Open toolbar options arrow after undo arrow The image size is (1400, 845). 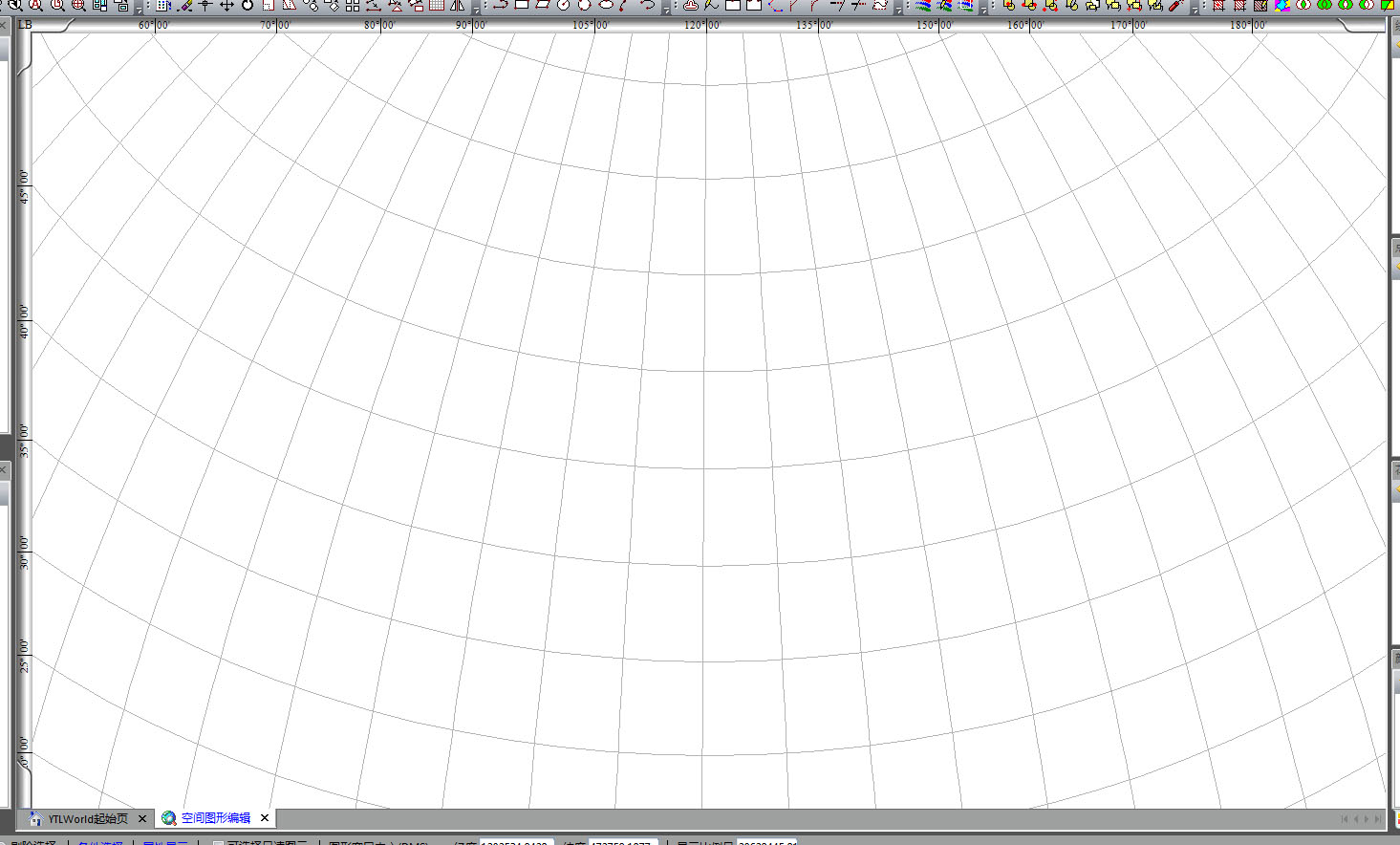(665, 9)
